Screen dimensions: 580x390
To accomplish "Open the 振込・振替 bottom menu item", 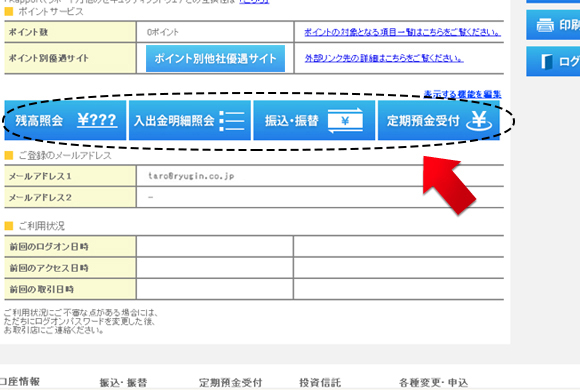I will [x=123, y=383].
